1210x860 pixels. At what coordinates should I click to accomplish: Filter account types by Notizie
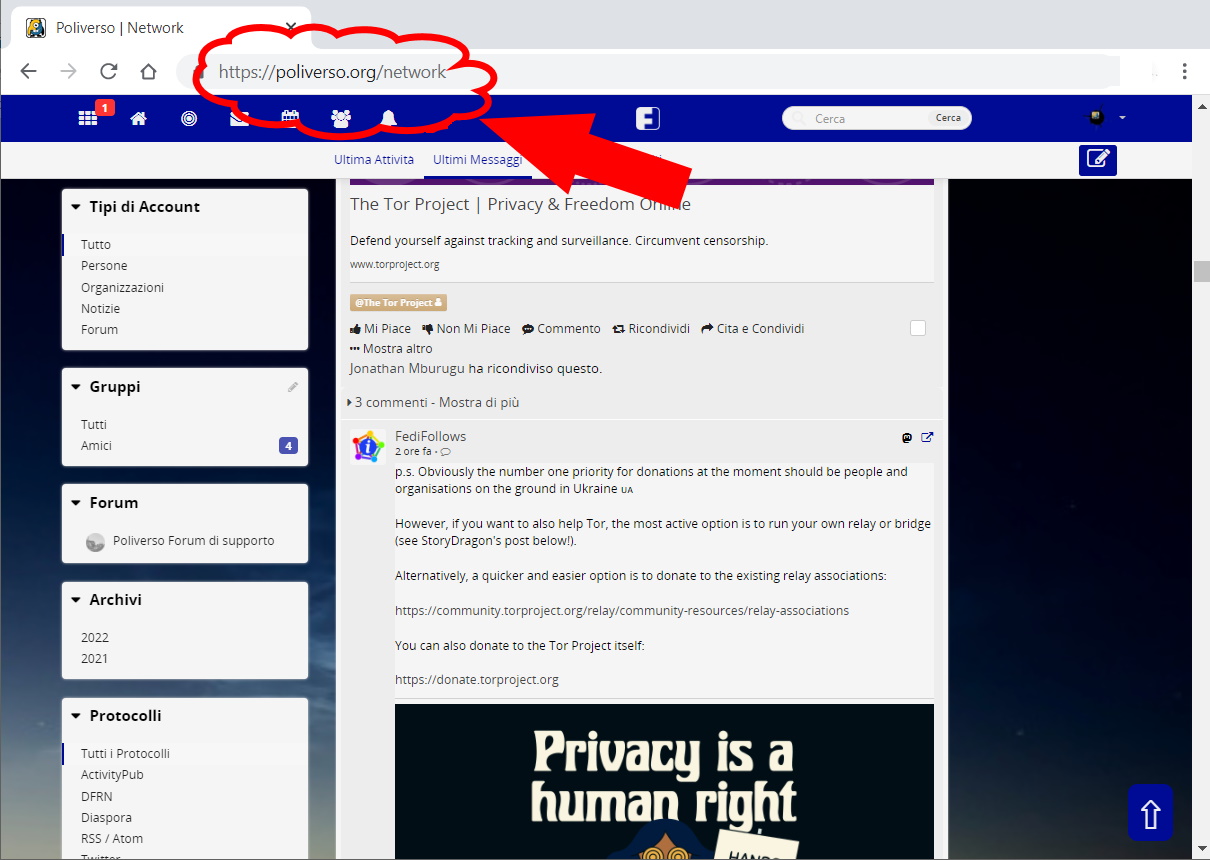point(100,308)
